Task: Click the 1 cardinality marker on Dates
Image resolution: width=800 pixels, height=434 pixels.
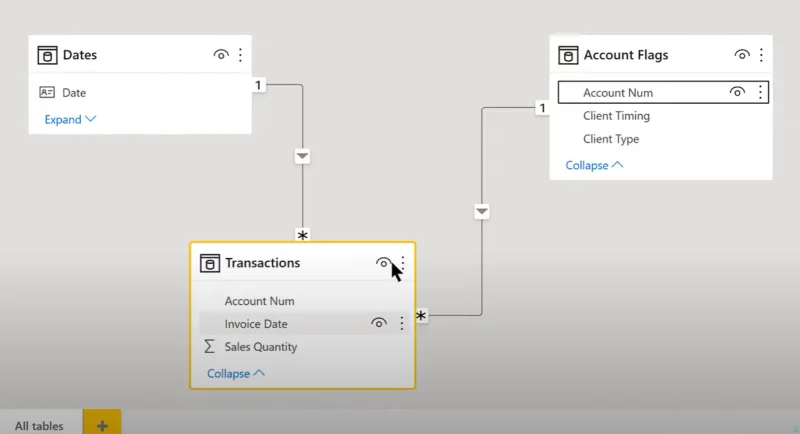Action: click(x=258, y=85)
